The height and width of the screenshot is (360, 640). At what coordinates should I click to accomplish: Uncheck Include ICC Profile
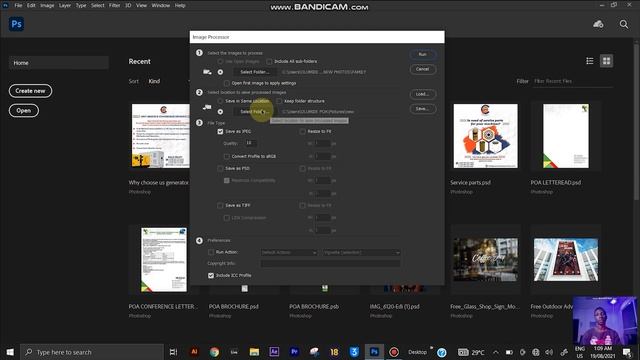click(x=211, y=276)
